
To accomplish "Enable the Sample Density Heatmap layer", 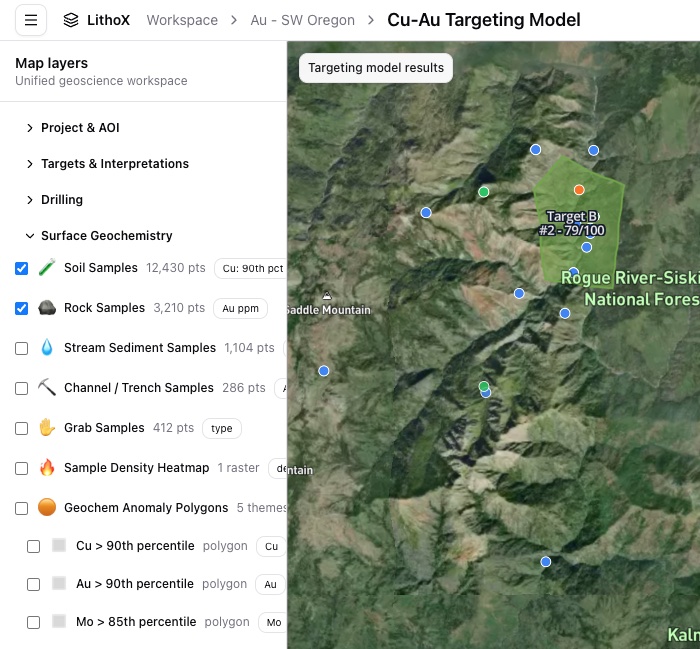I will tap(21, 468).
